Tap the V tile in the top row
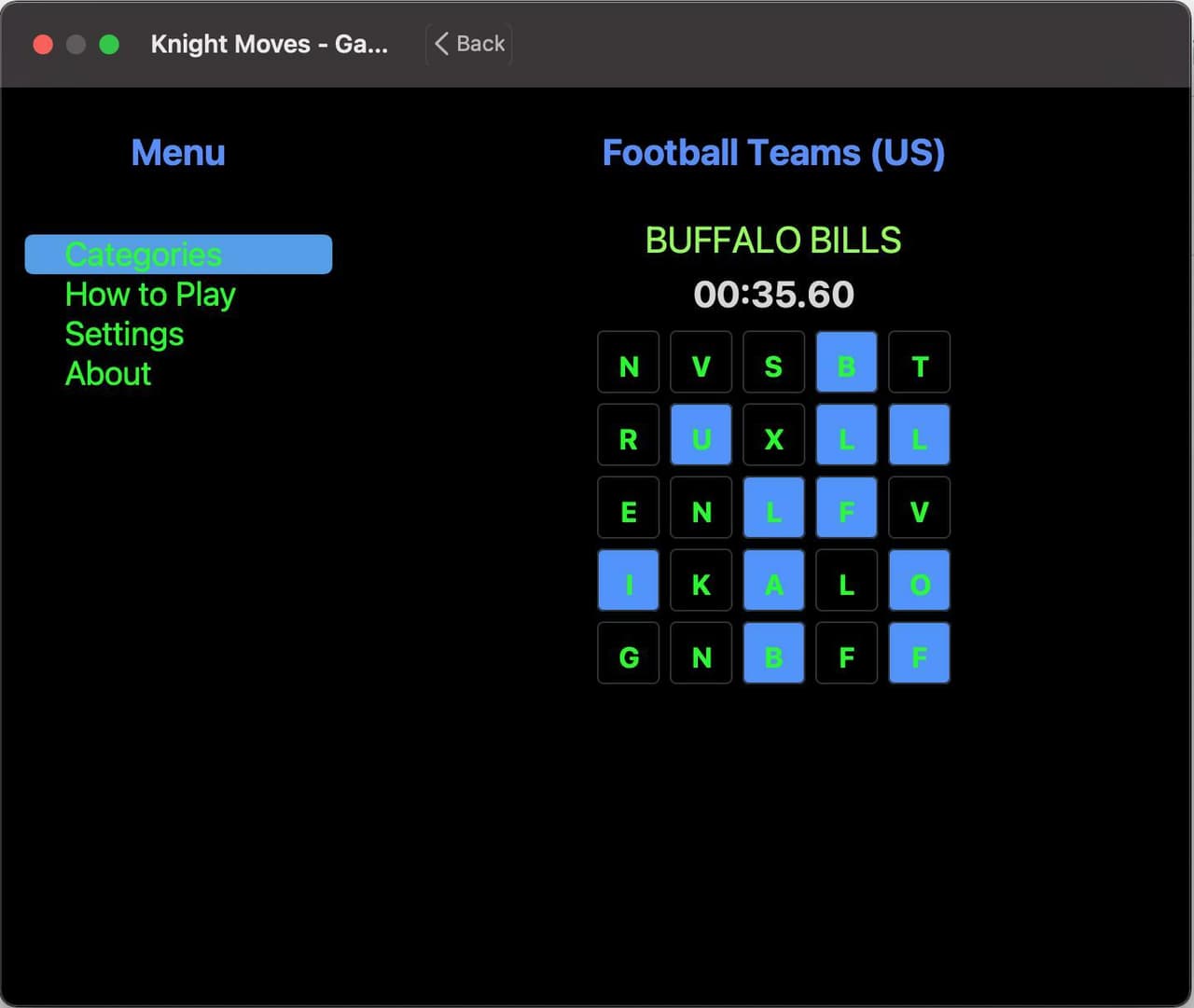 click(701, 362)
